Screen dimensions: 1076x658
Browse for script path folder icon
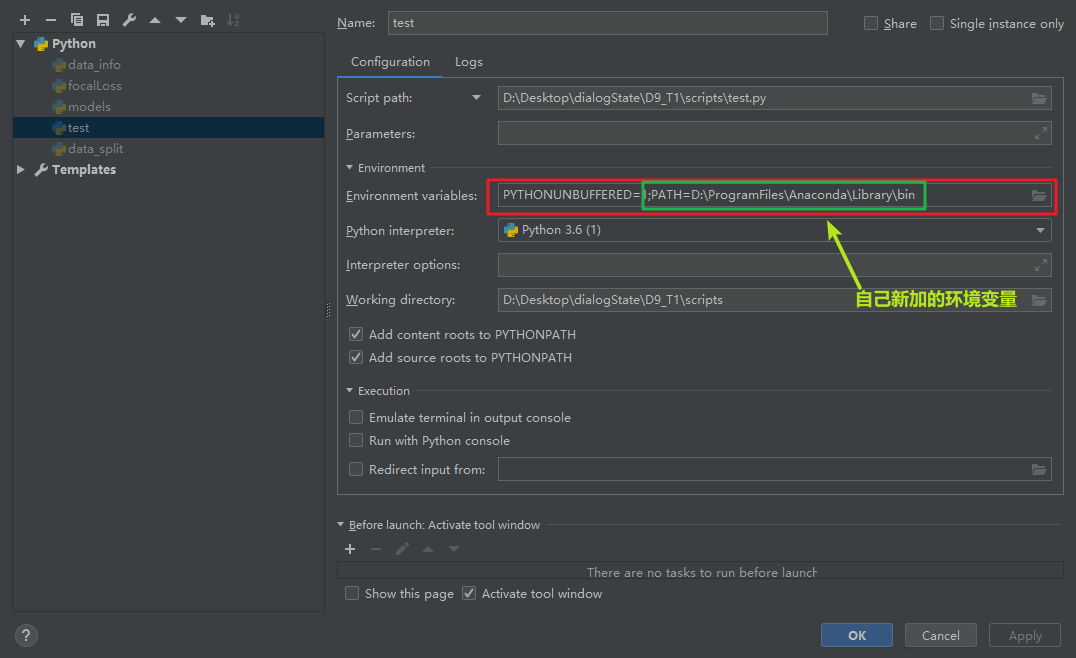pos(1039,98)
